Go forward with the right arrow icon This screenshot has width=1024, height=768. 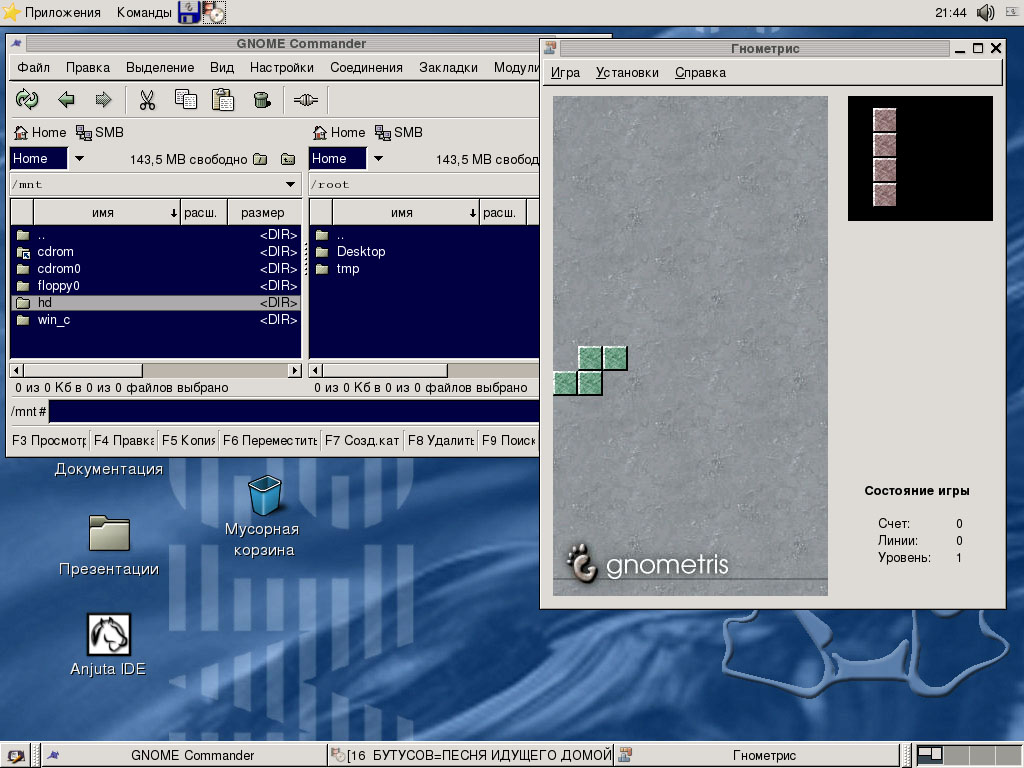click(x=103, y=99)
